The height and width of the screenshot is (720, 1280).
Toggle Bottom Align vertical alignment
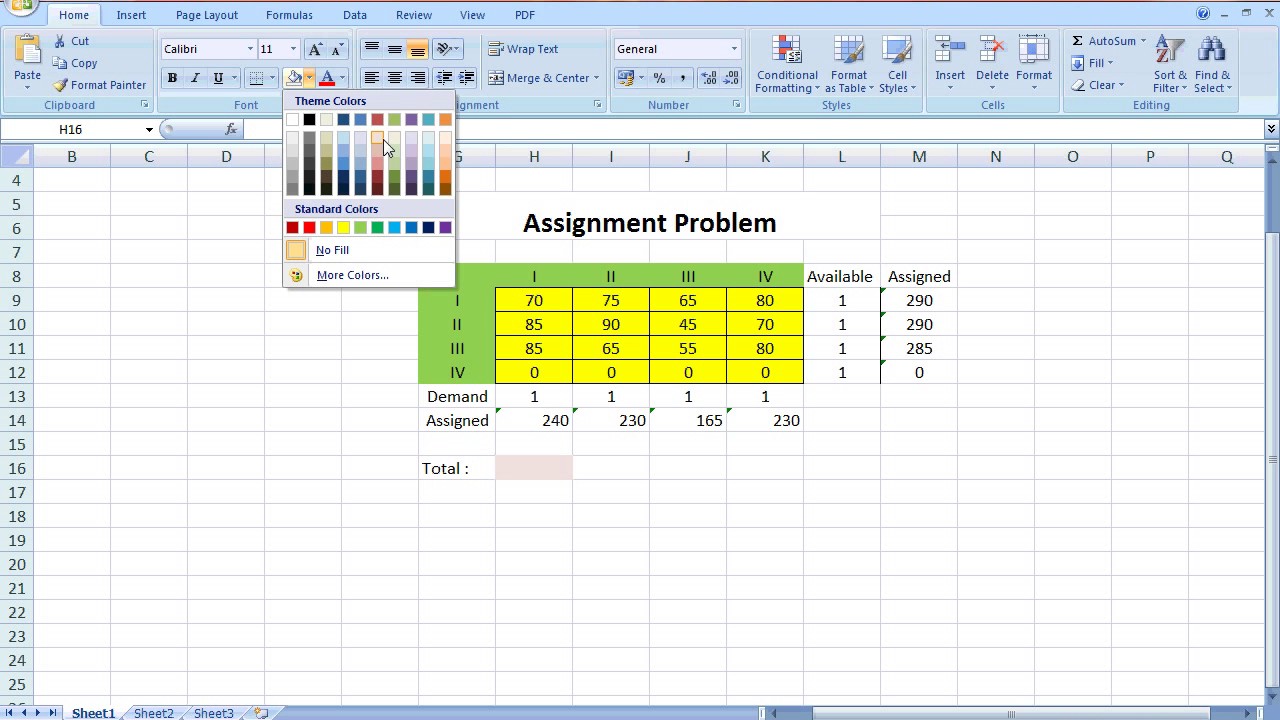coord(417,49)
